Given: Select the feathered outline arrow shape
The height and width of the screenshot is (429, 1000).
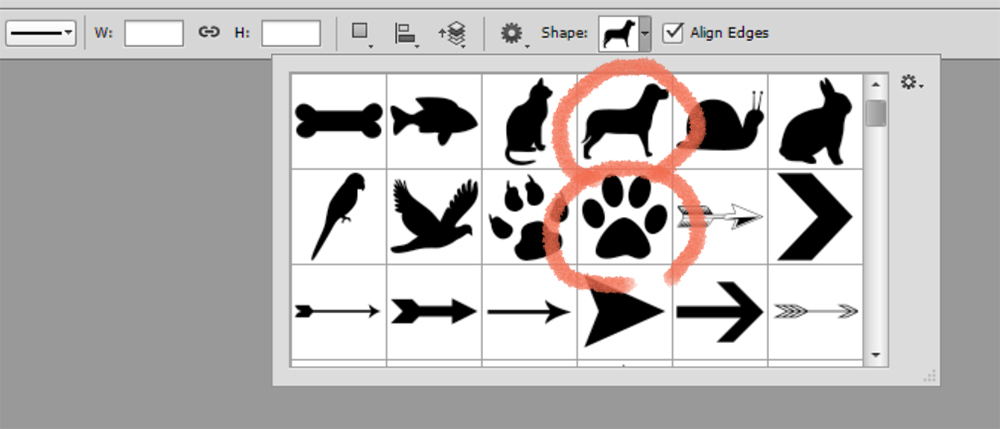Looking at the screenshot, I should click(x=720, y=217).
